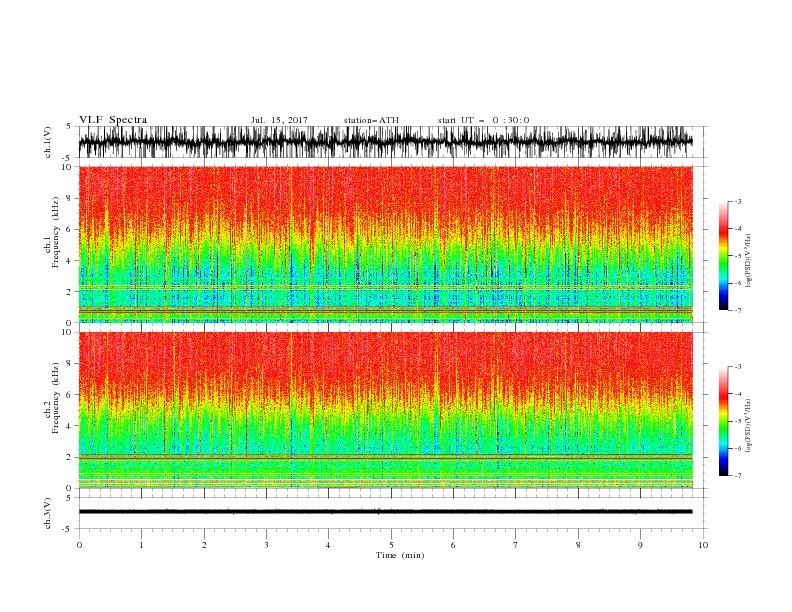Click the 'VLF Spectra' title text
This screenshot has width=792, height=612.
(x=113, y=120)
